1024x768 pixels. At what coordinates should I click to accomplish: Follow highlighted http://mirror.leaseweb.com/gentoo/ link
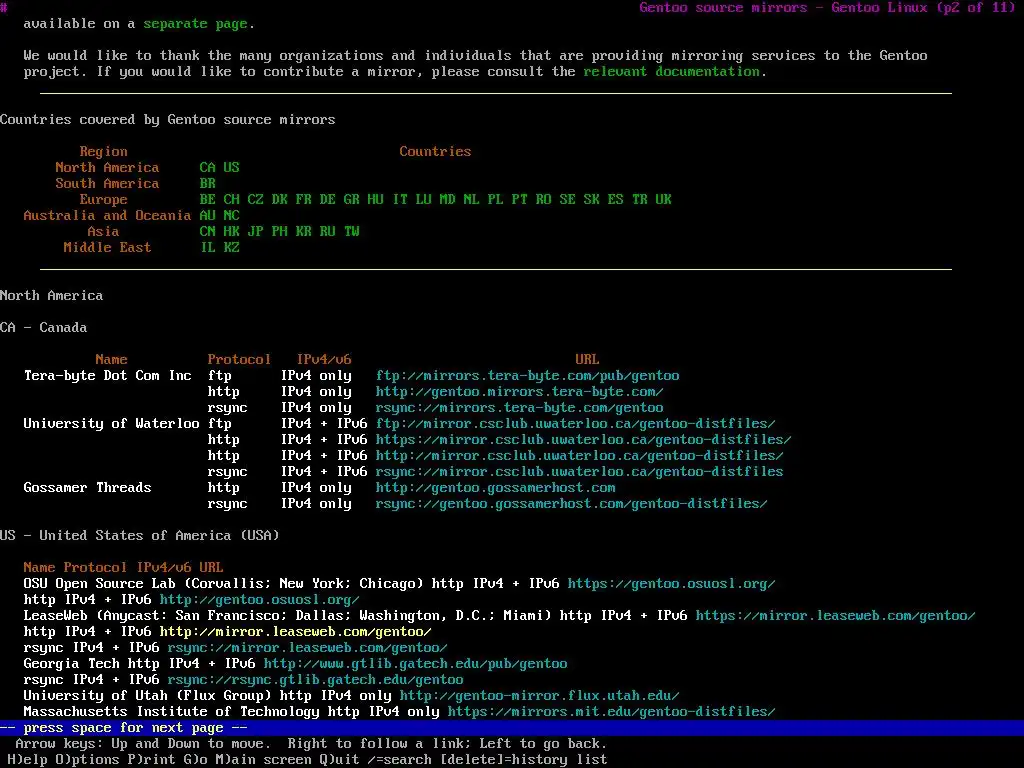(296, 632)
